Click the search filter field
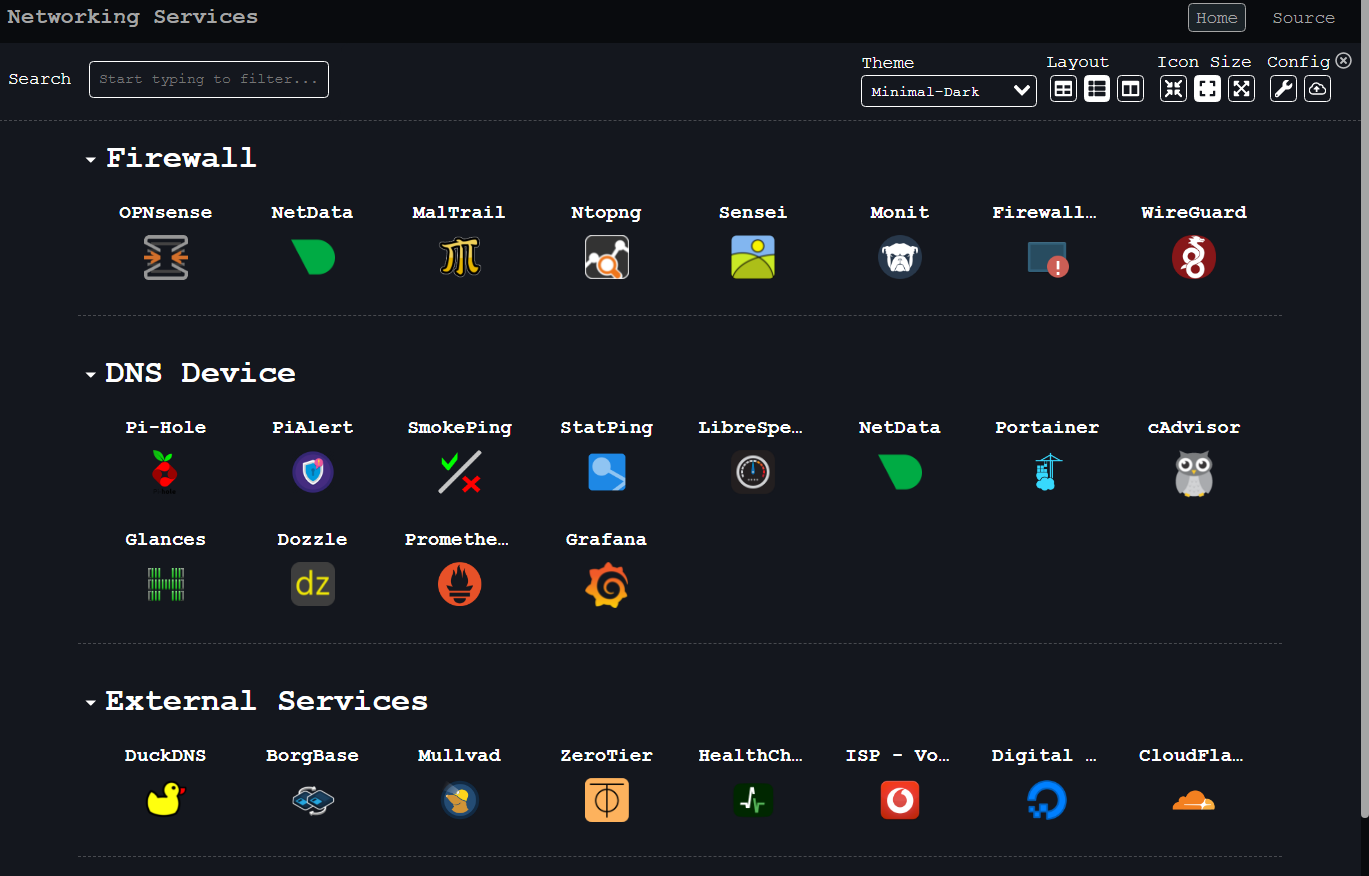Viewport: 1369px width, 876px height. point(208,79)
